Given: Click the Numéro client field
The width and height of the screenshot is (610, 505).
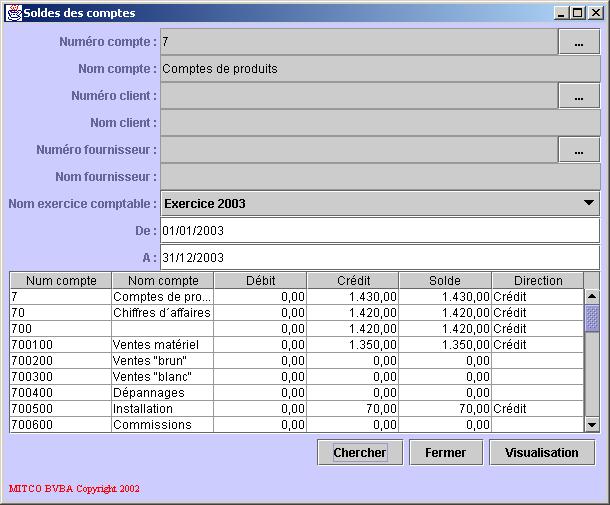Looking at the screenshot, I should (359, 96).
